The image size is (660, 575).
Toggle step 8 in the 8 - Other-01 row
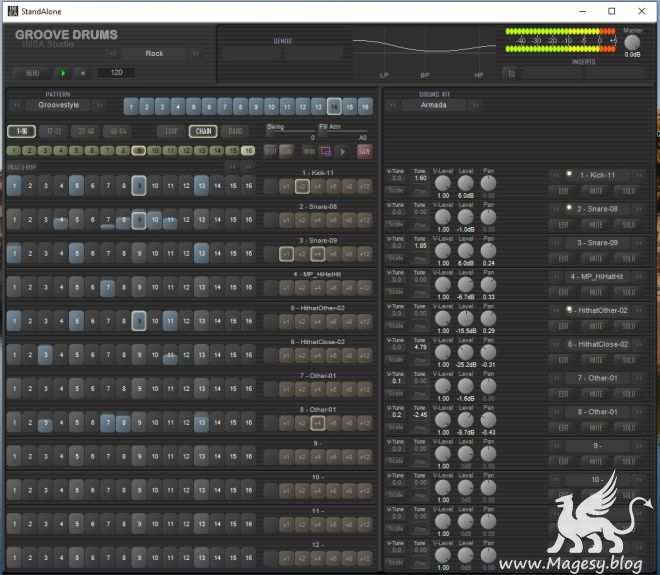pyautogui.click(x=123, y=422)
